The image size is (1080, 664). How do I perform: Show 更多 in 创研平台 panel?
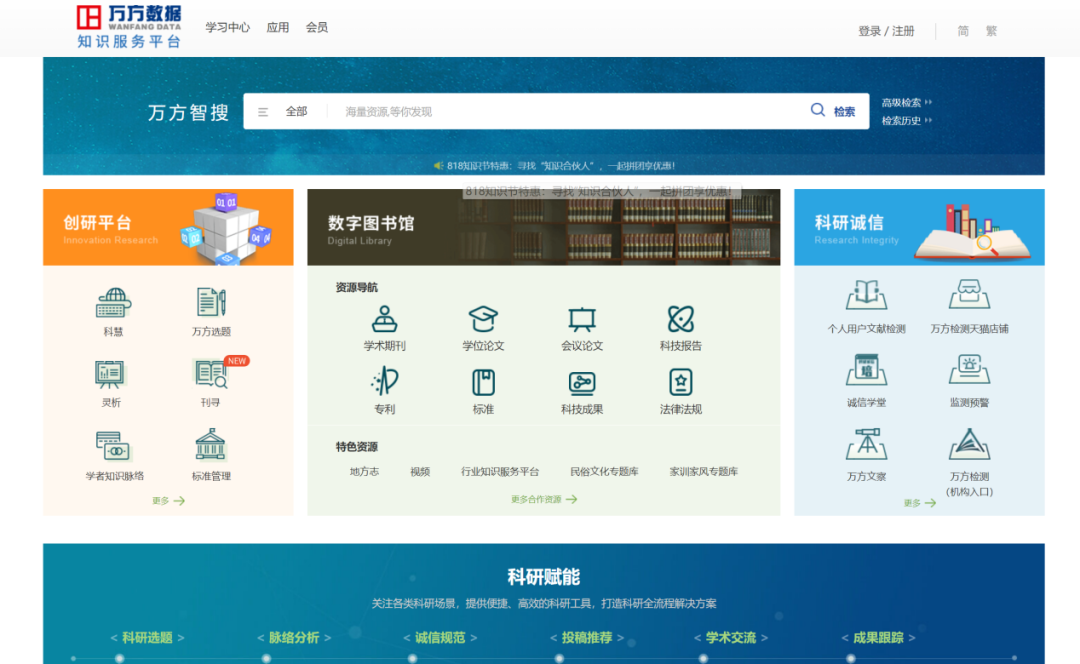click(x=168, y=501)
